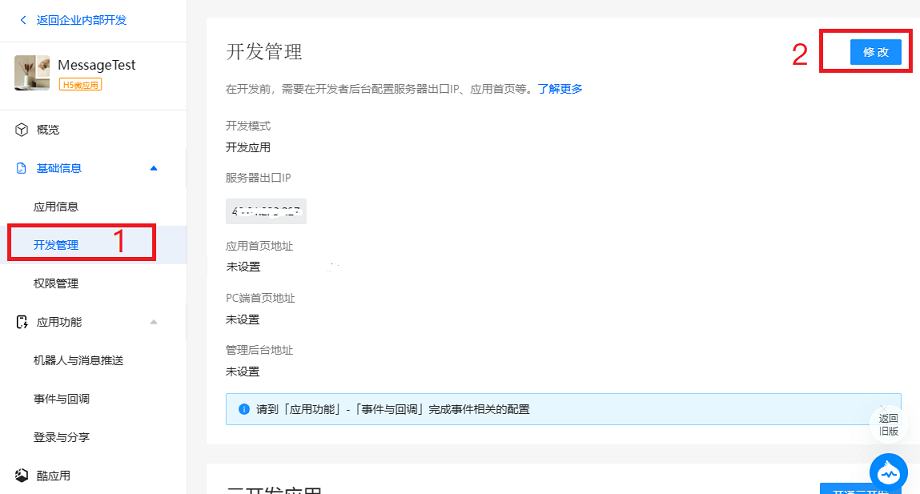
Task: Click the 应用功能 icon in sidebar
Action: 21,322
